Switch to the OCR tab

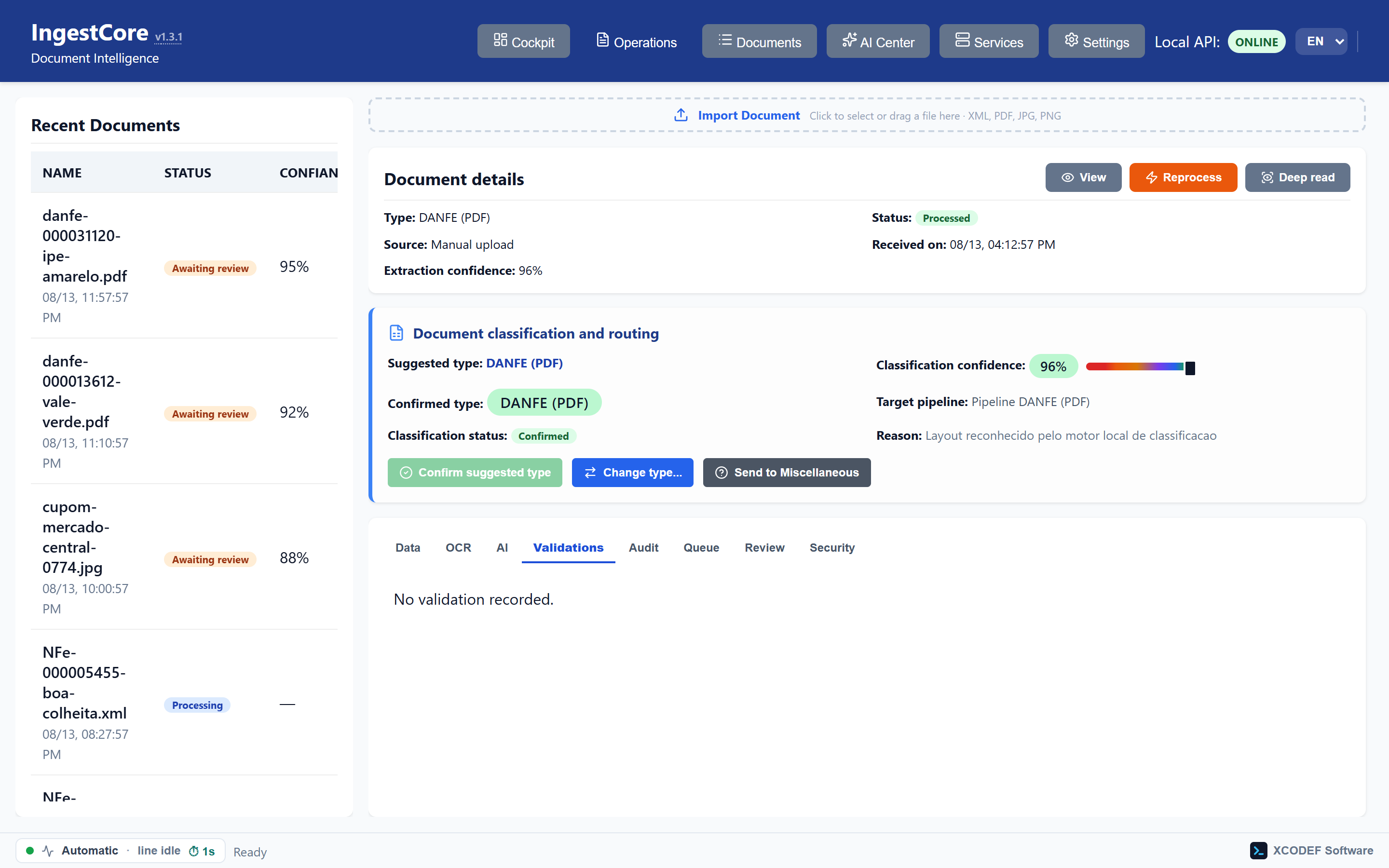point(458,547)
